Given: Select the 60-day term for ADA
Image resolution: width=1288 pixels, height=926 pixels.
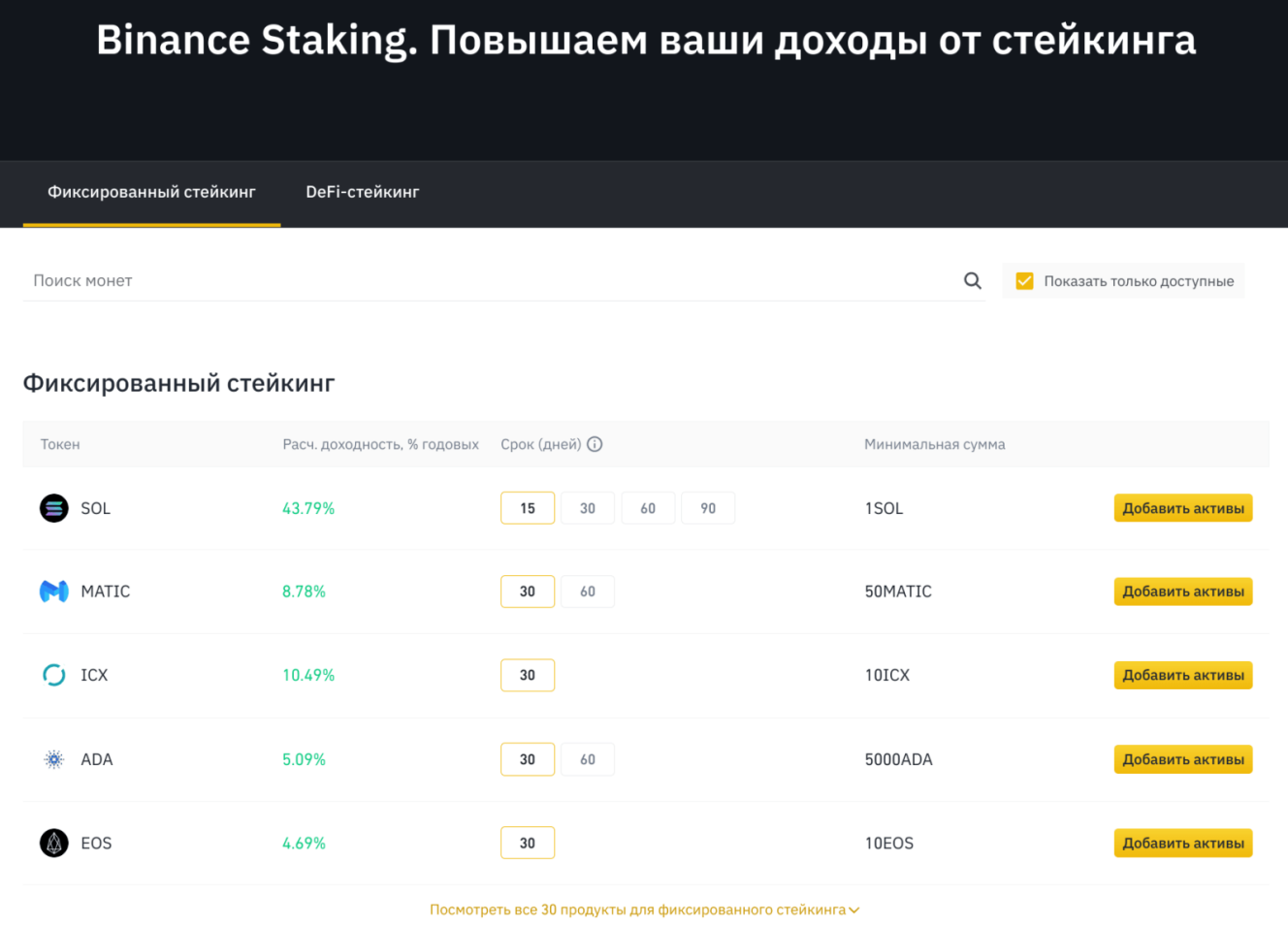Looking at the screenshot, I should point(588,759).
